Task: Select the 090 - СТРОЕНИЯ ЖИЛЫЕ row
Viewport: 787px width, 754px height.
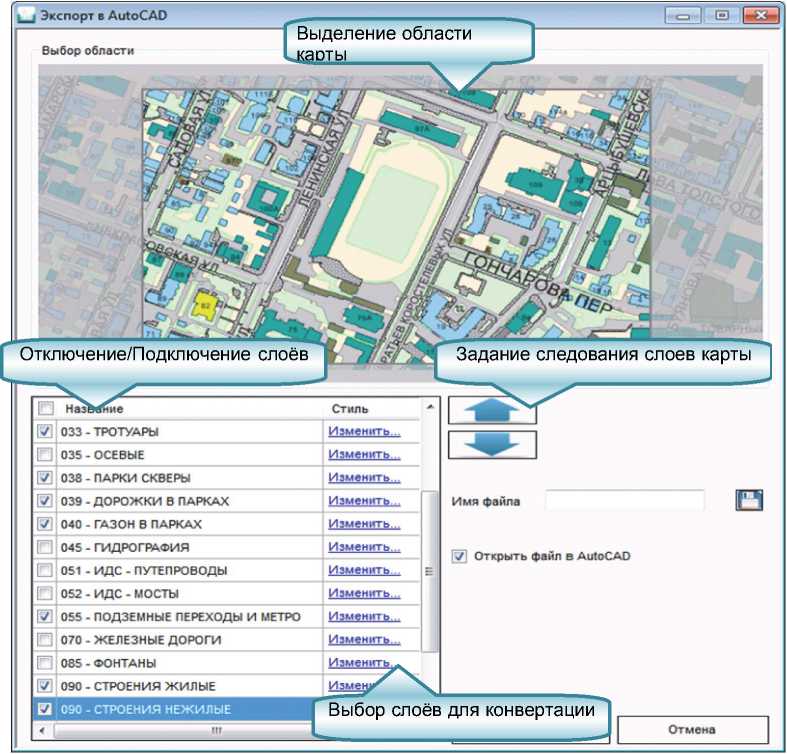Action: click(227, 686)
